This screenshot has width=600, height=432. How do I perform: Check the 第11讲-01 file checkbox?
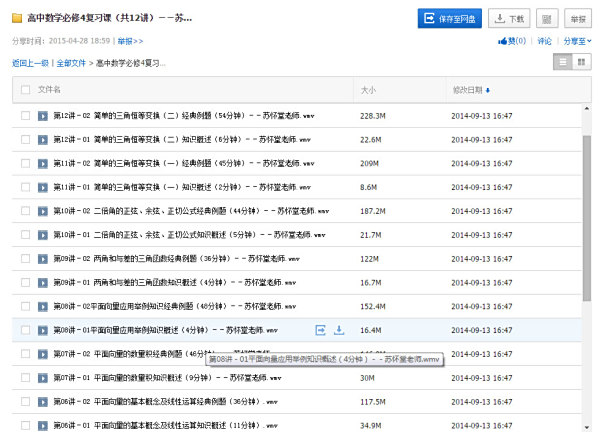tap(26, 187)
